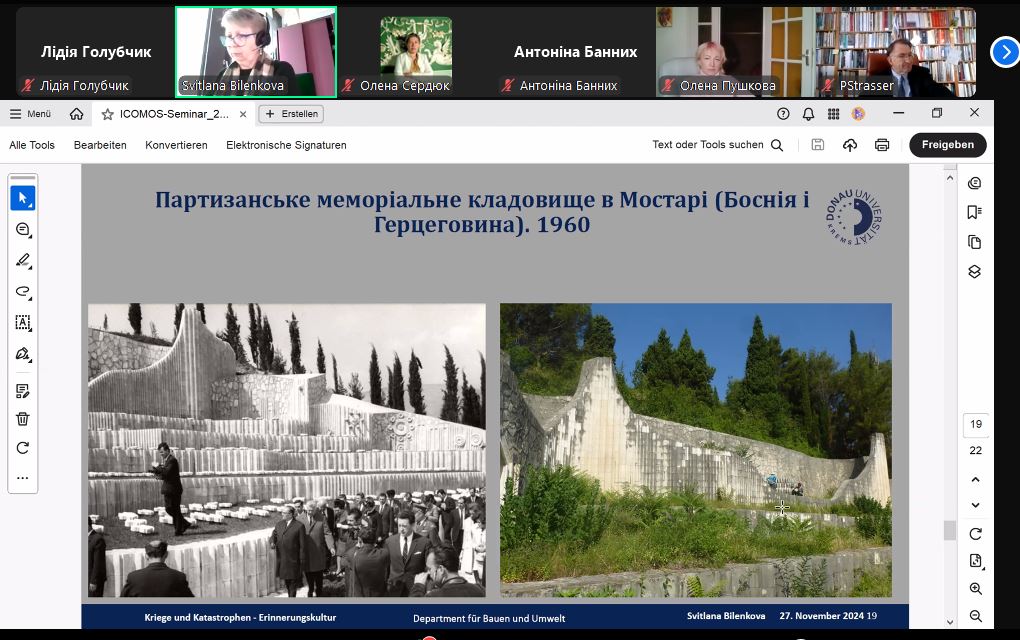Expand the more annotation tools menu
Viewport: 1020px width, 640px height.
[x=22, y=477]
